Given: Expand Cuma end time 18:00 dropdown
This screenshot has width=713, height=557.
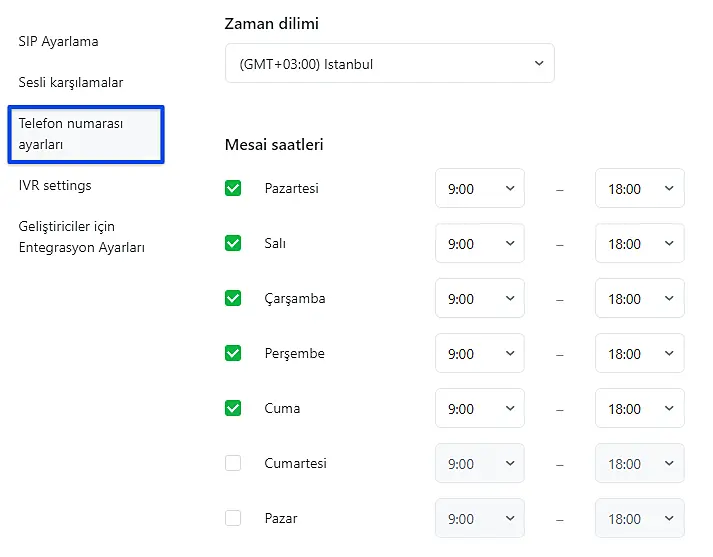Looking at the screenshot, I should [x=639, y=408].
